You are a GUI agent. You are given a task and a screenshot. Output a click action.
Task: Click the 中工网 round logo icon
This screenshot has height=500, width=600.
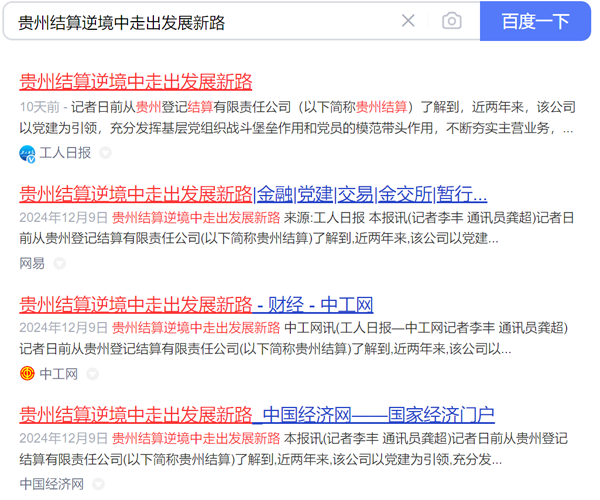coord(28,374)
